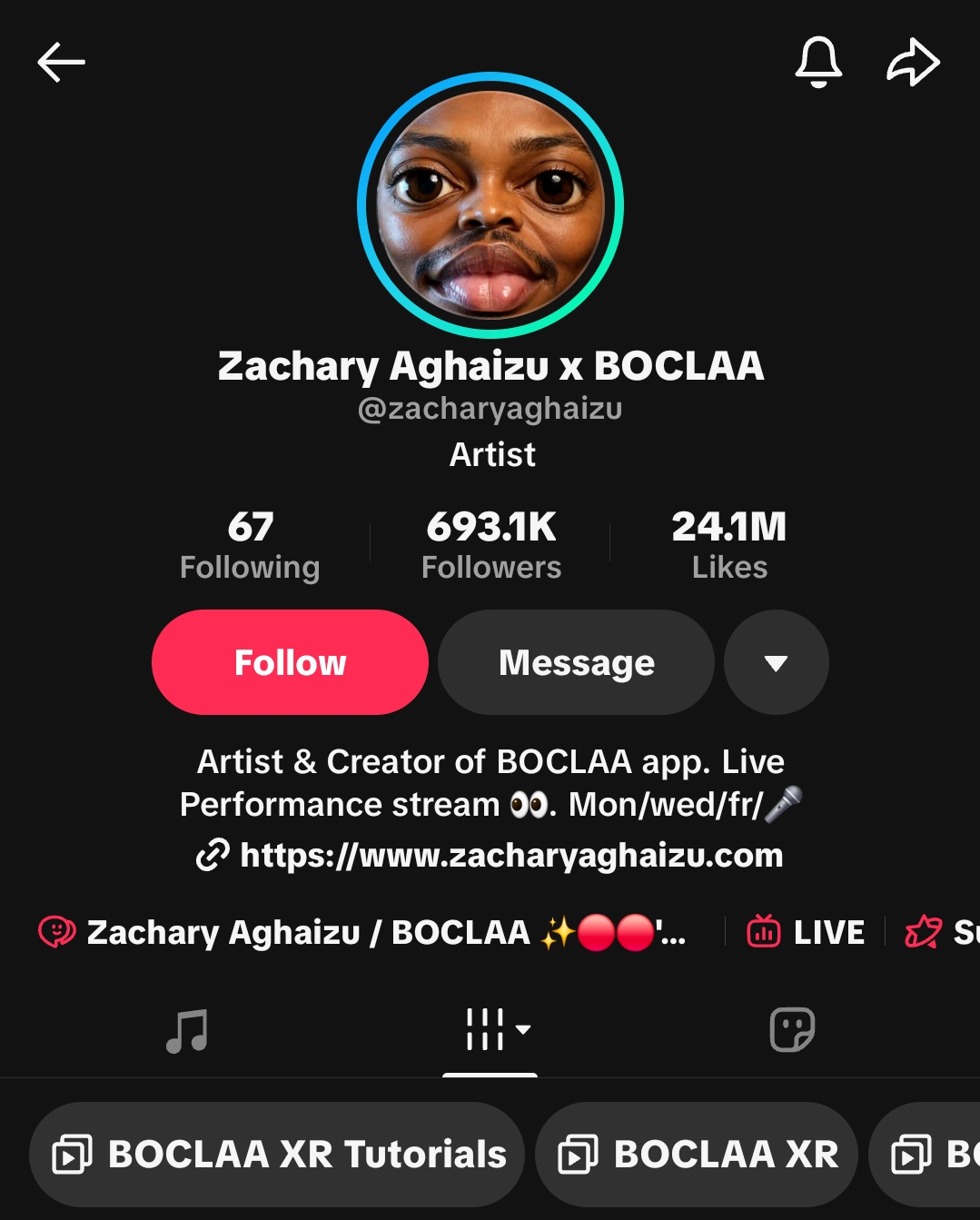Image resolution: width=980 pixels, height=1220 pixels.
Task: Open the notification bell settings
Action: (x=818, y=63)
